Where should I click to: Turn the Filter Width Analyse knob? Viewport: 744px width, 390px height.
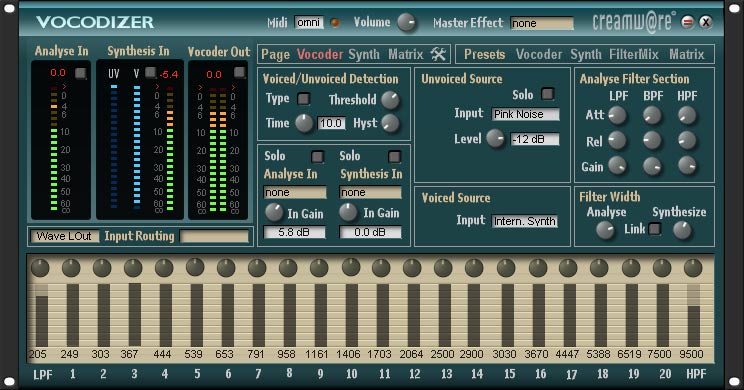[604, 230]
